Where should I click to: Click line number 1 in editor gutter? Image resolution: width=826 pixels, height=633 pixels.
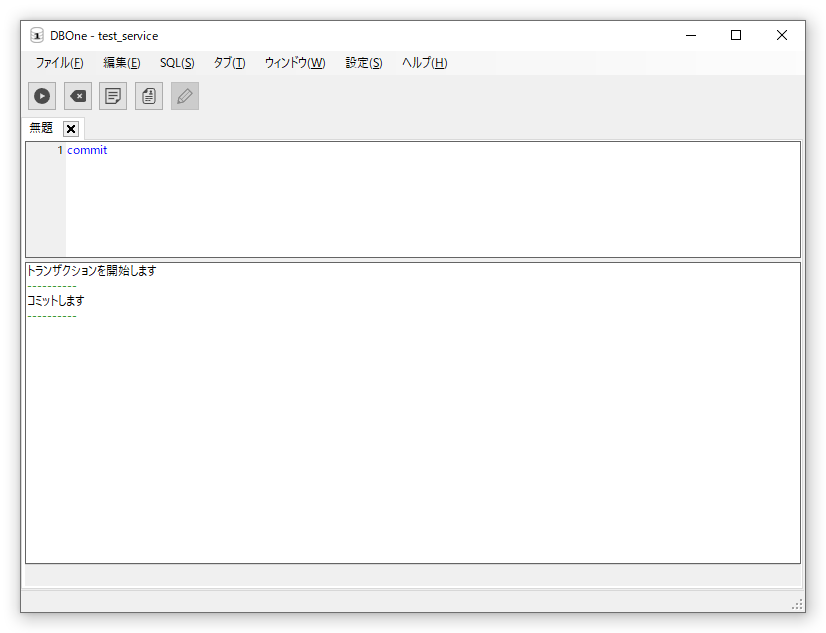(x=59, y=151)
